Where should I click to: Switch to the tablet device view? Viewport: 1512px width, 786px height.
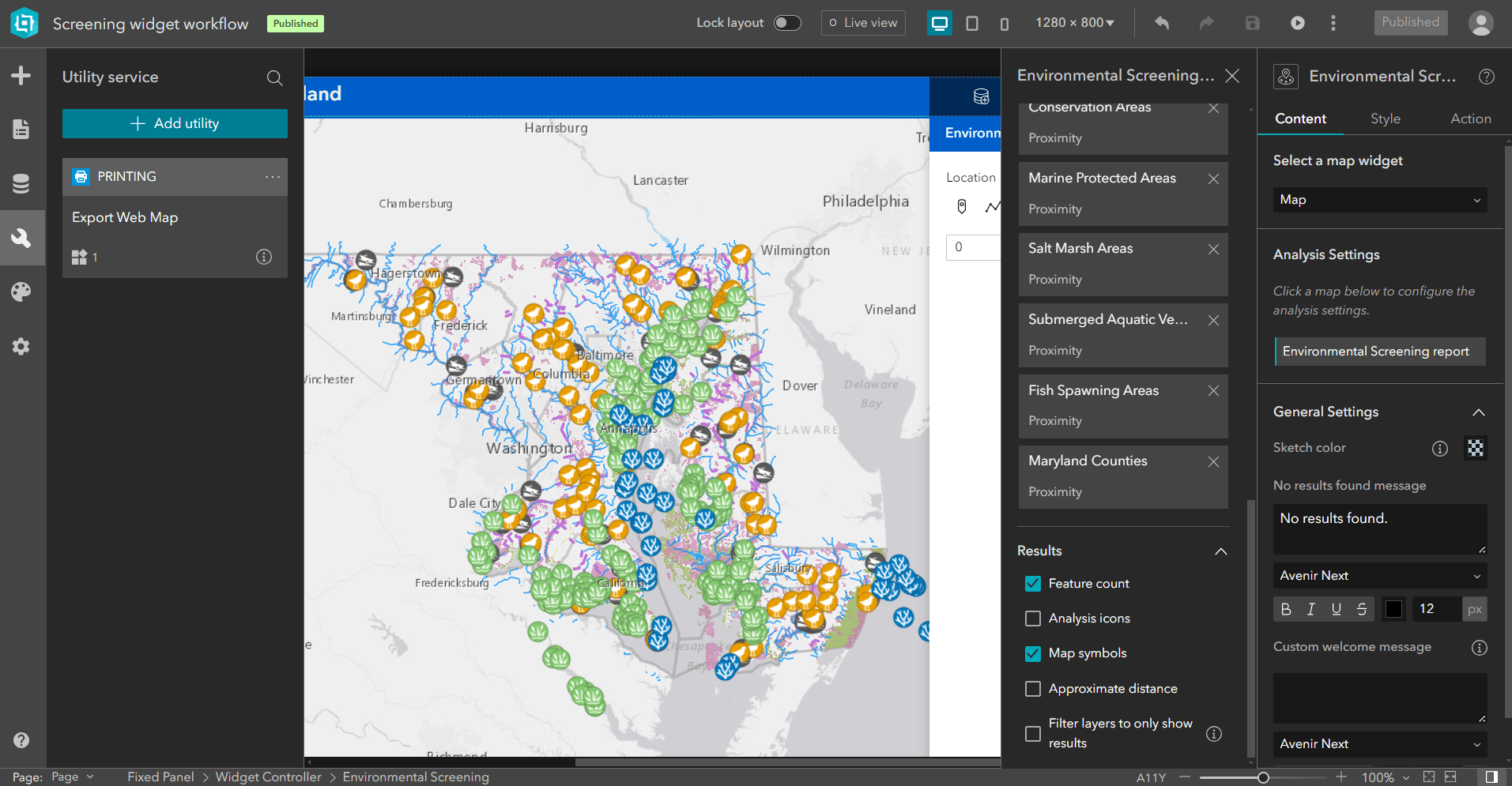(x=971, y=23)
